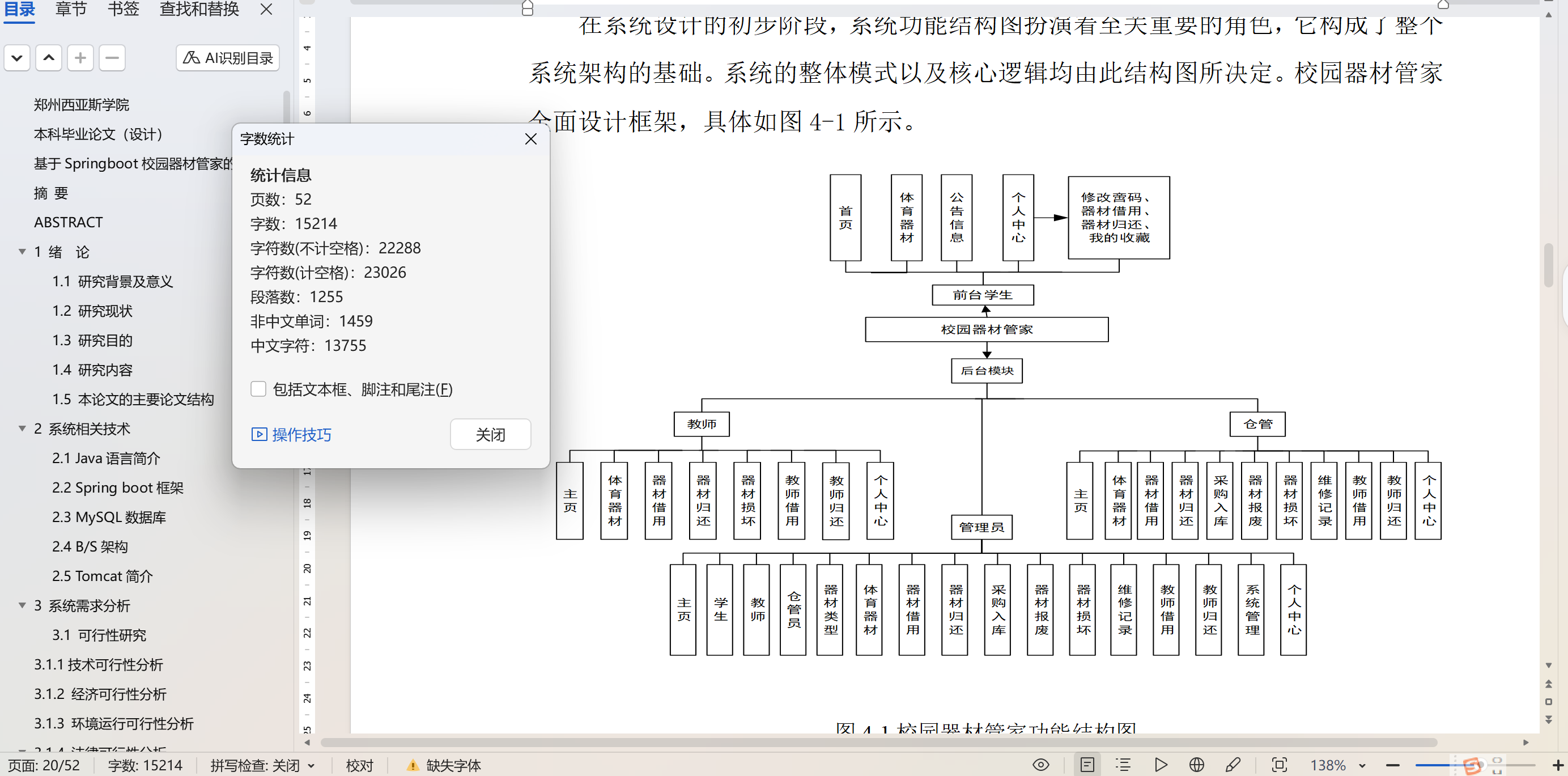
Task: Switch to the 书签 tab
Action: pyautogui.click(x=124, y=9)
